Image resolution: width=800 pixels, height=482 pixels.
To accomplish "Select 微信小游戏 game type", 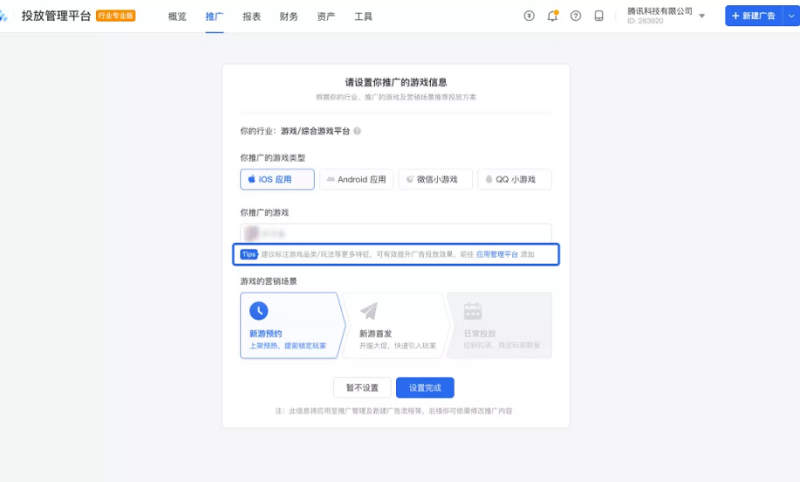I will click(x=435, y=180).
